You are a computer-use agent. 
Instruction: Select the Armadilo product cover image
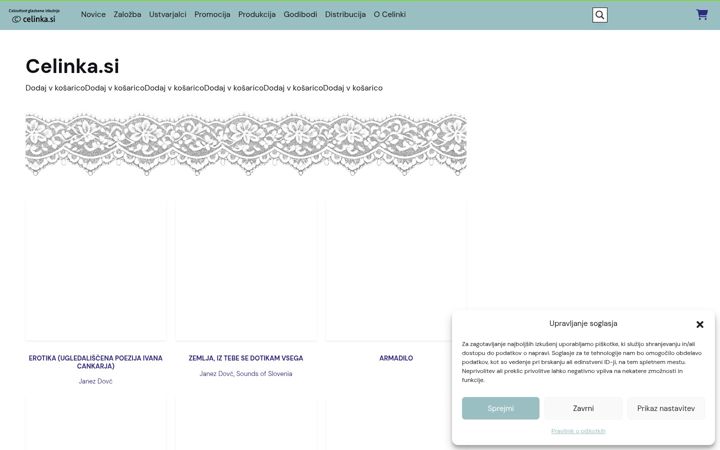(x=396, y=270)
